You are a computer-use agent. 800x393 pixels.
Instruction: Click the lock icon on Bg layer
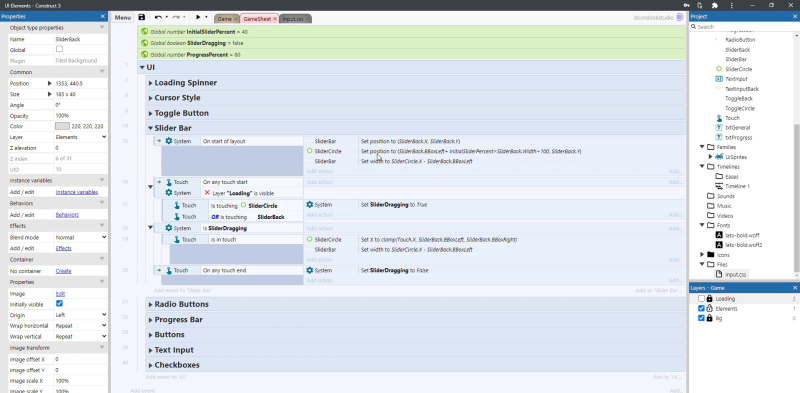click(x=709, y=318)
